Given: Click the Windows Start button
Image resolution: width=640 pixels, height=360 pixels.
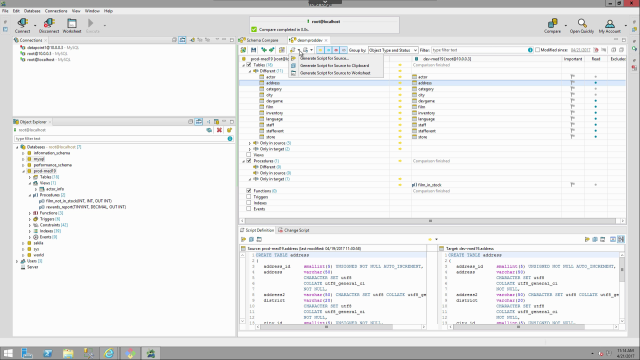Looking at the screenshot, I should (8, 353).
